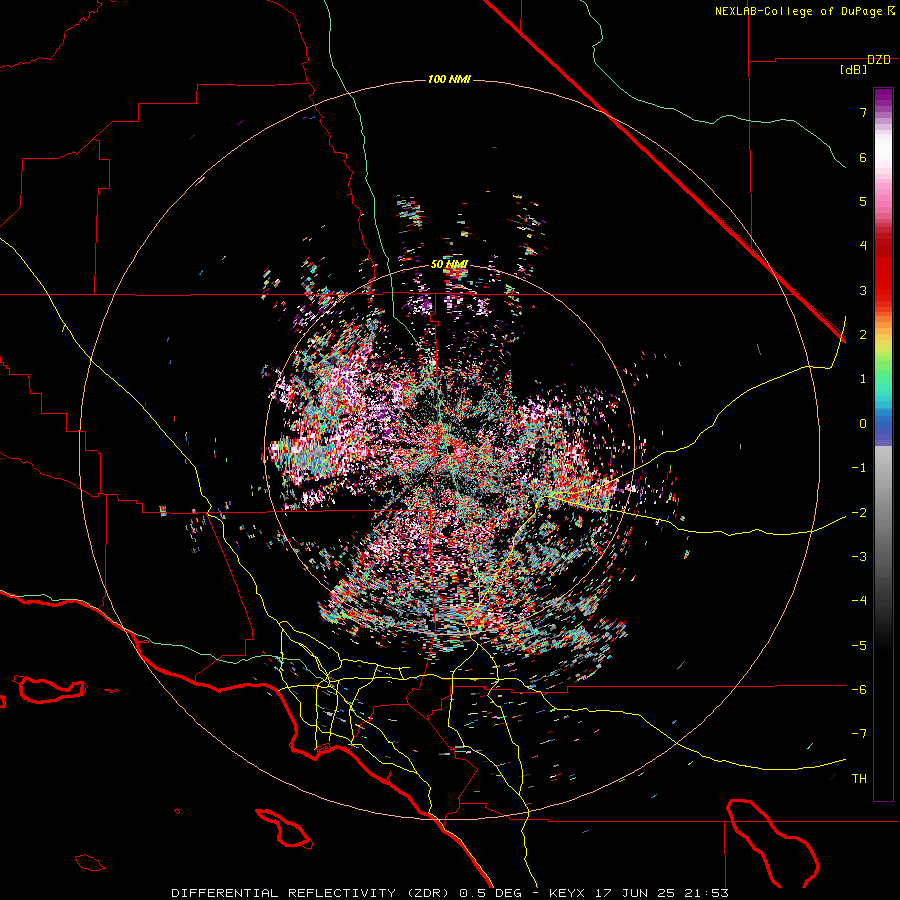Click the 7 value on color scale

click(863, 112)
